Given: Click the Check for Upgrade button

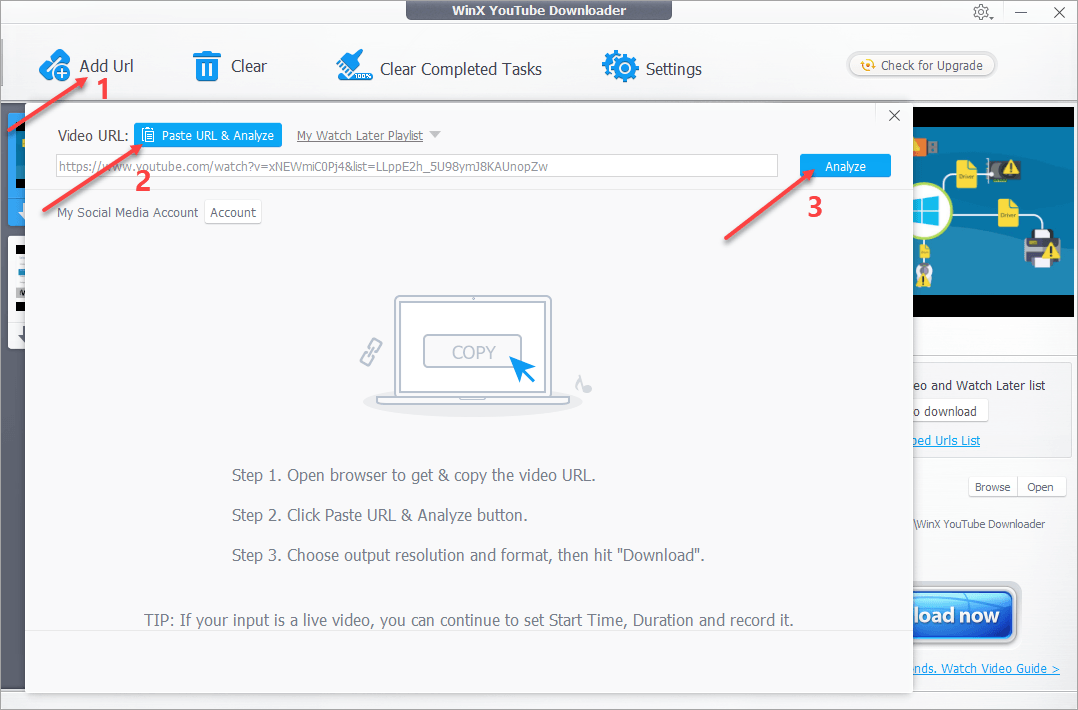Looking at the screenshot, I should pos(921,65).
